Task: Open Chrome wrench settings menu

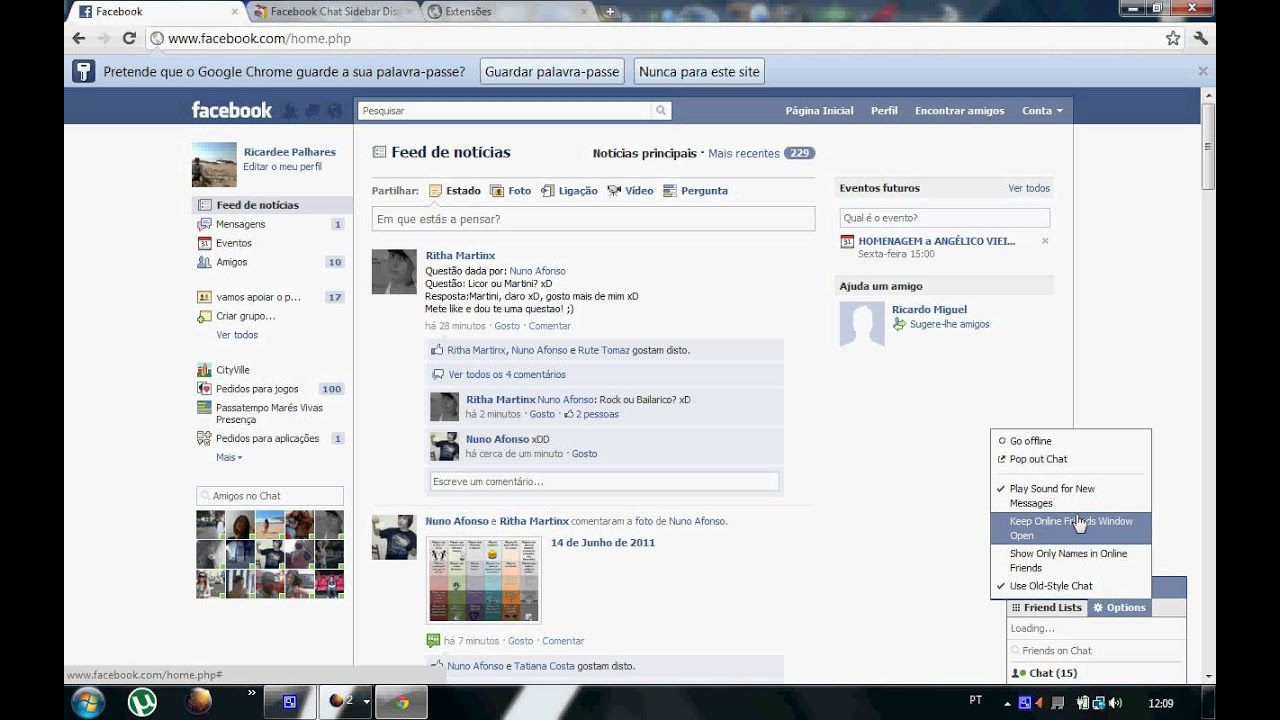Action: point(1201,38)
